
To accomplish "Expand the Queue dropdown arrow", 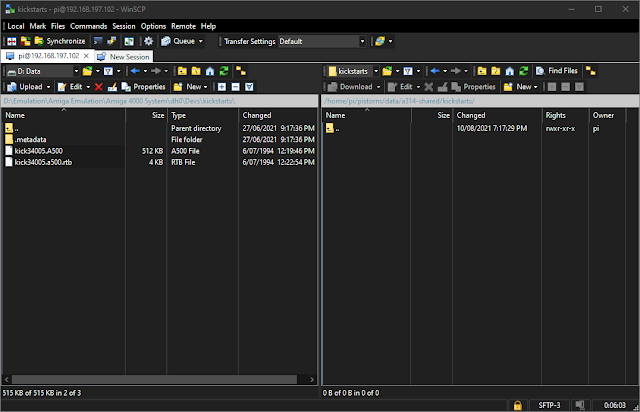I will pos(200,41).
